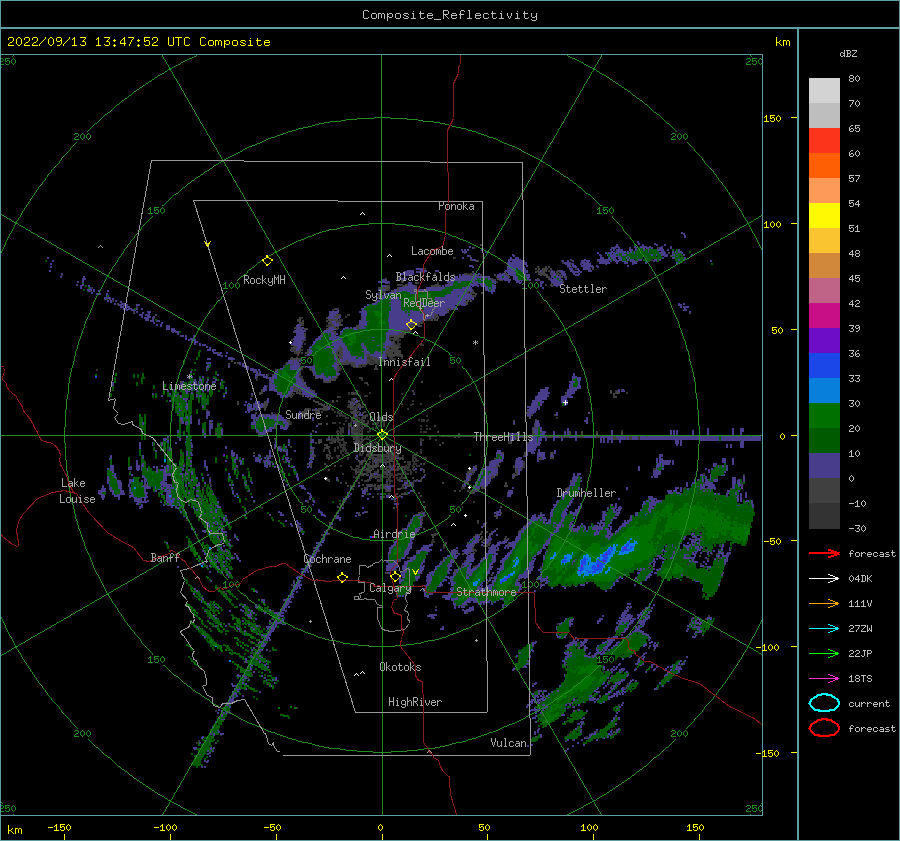Click the Drumheller city label
Image resolution: width=900 pixels, height=841 pixels.
pos(586,493)
